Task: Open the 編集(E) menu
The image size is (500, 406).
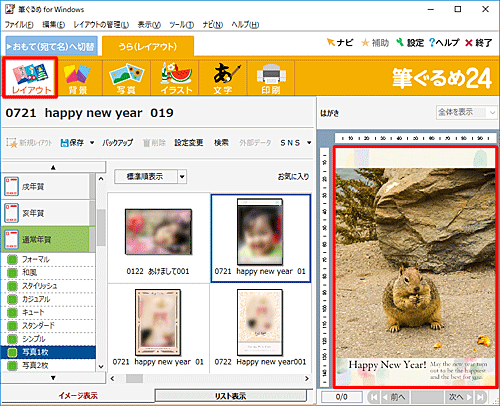Action: click(54, 25)
